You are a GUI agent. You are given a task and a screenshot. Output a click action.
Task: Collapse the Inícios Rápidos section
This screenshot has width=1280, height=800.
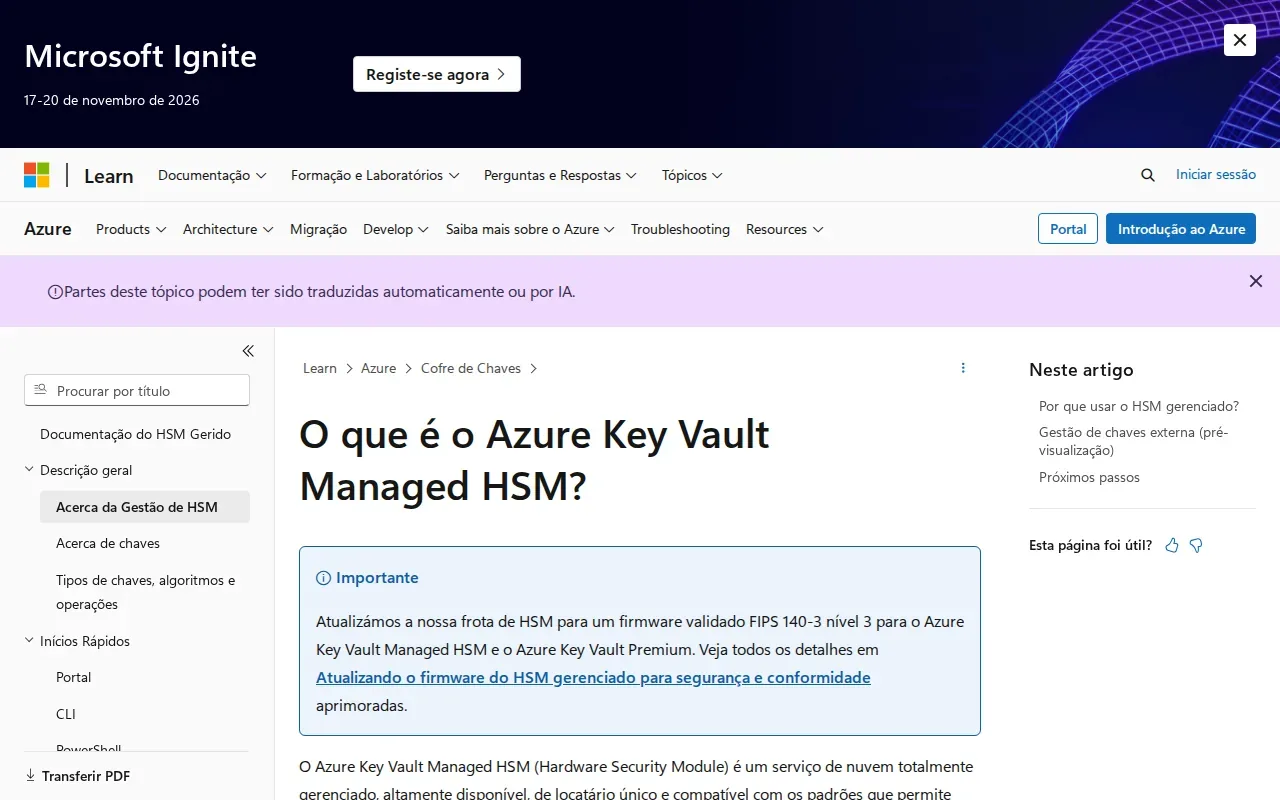[85, 641]
